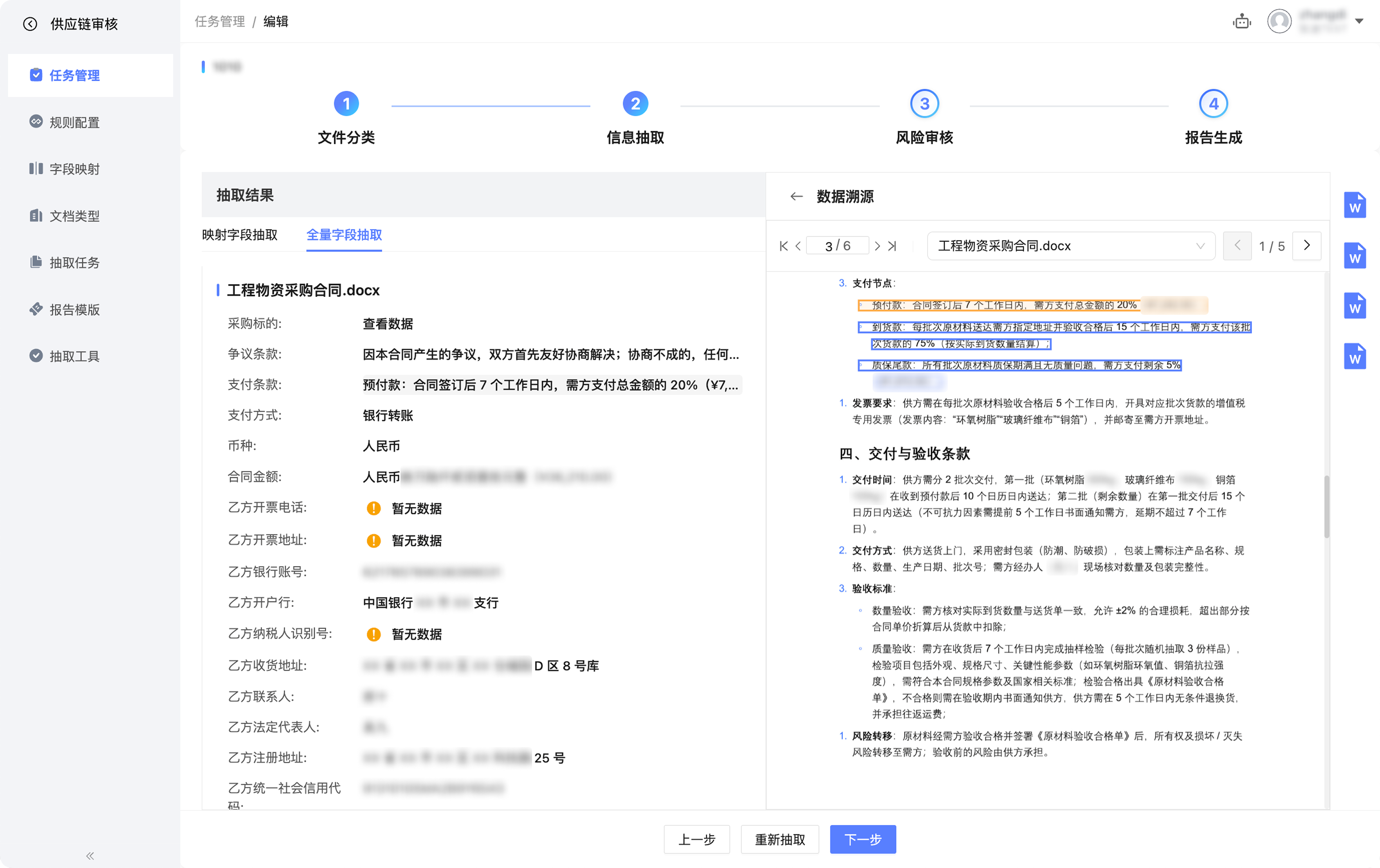Click the 任务管理 checkbox icon in sidebar
1380x868 pixels.
[x=36, y=75]
